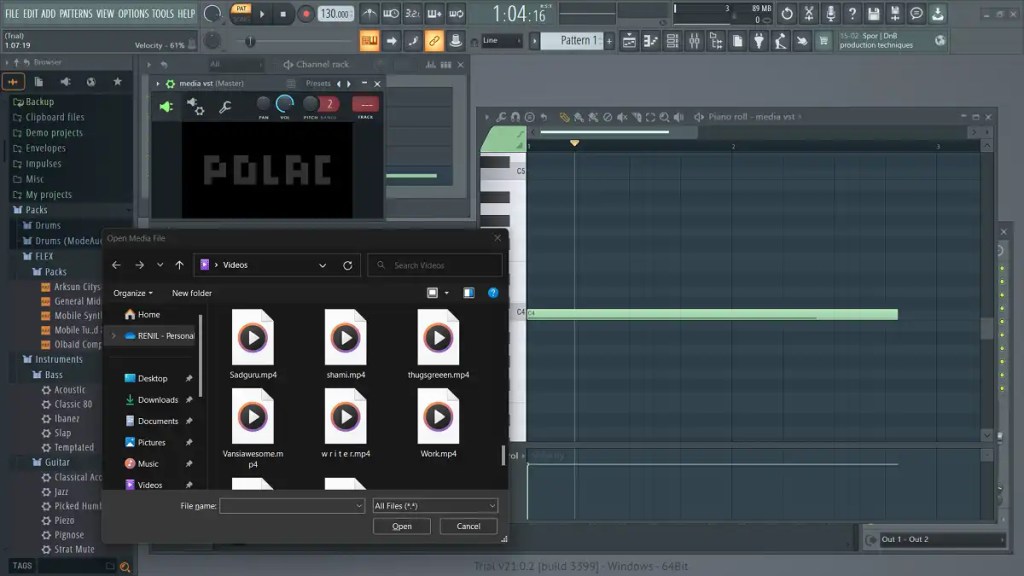Open the ADD menu
Viewport: 1024px width, 576px height.
point(48,13)
